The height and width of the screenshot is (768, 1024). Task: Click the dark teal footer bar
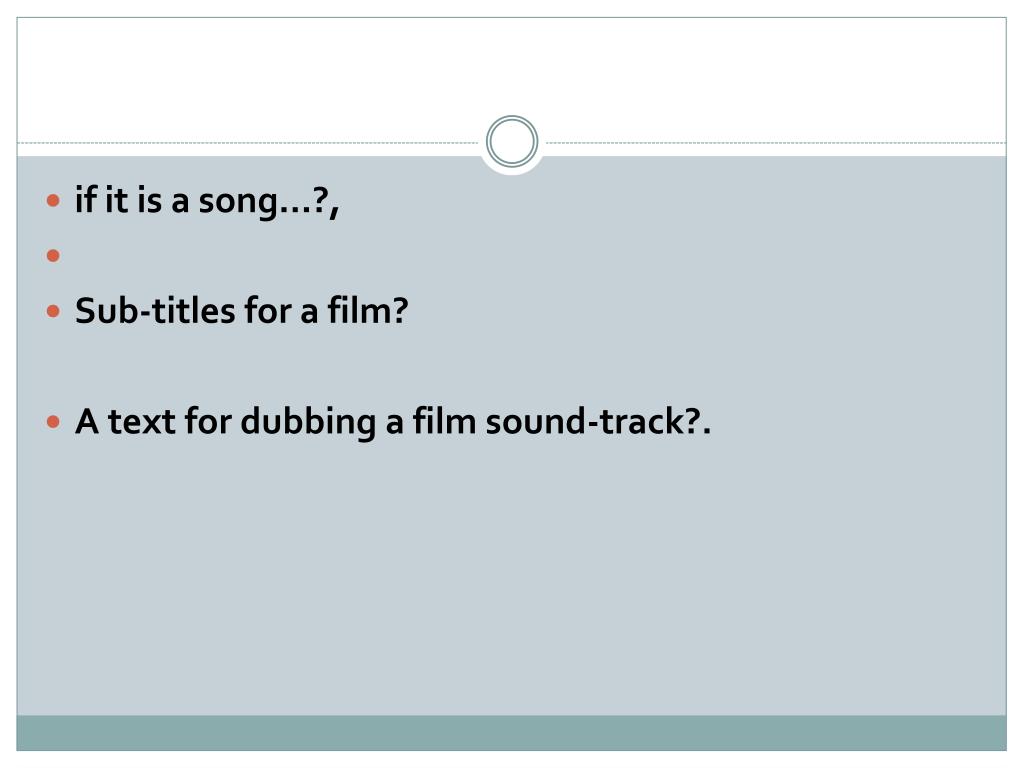click(x=512, y=733)
